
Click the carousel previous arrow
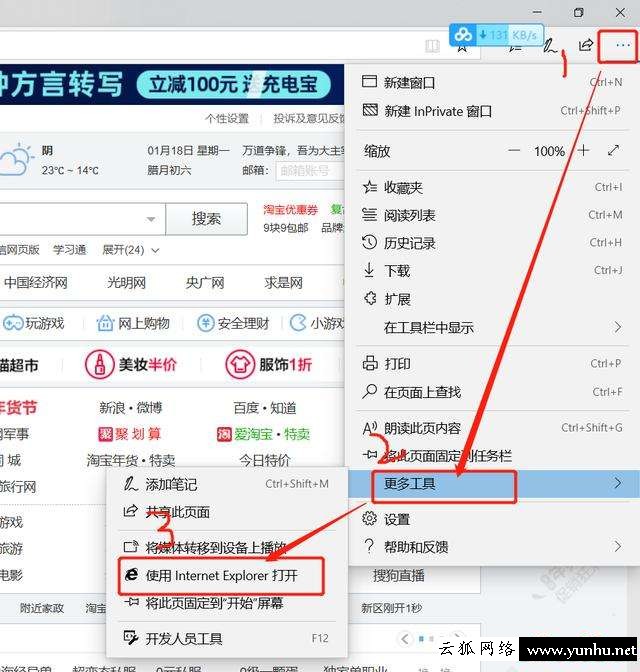point(405,639)
